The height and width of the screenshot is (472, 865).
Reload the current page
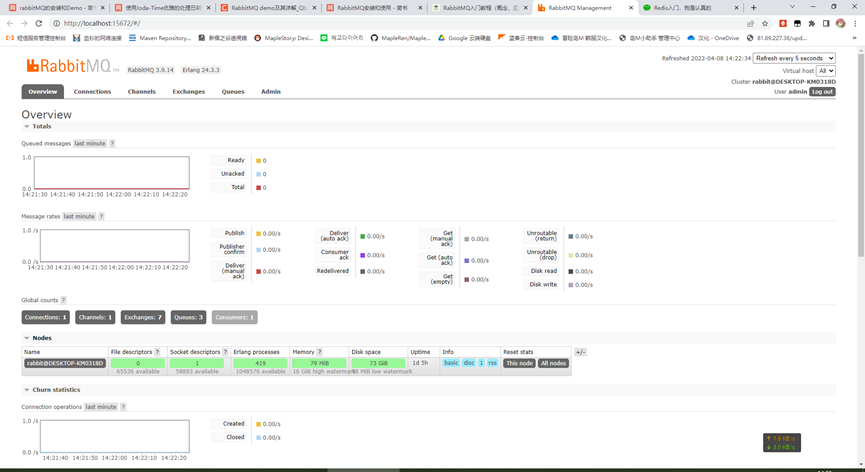[x=39, y=23]
